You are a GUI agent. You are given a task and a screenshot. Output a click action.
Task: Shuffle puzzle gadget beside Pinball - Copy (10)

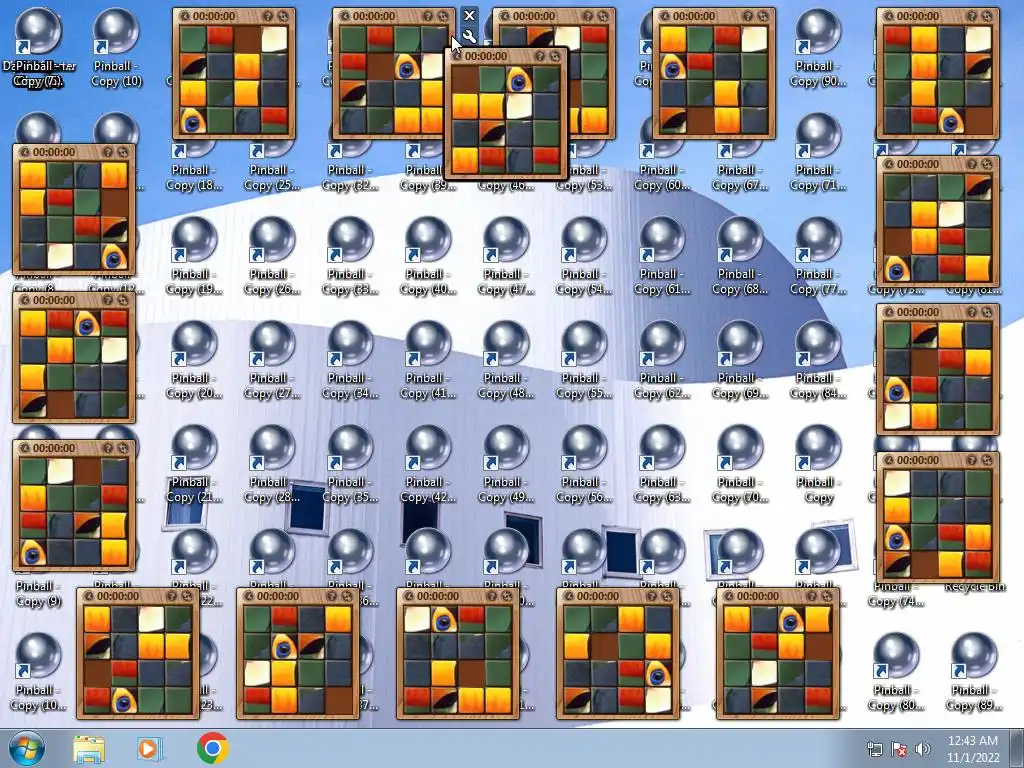tap(283, 16)
